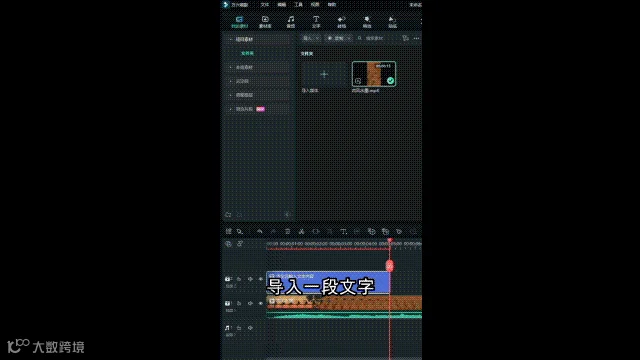Click the green checkmark on the video thumbnail
640x360 pixels.
[x=390, y=81]
